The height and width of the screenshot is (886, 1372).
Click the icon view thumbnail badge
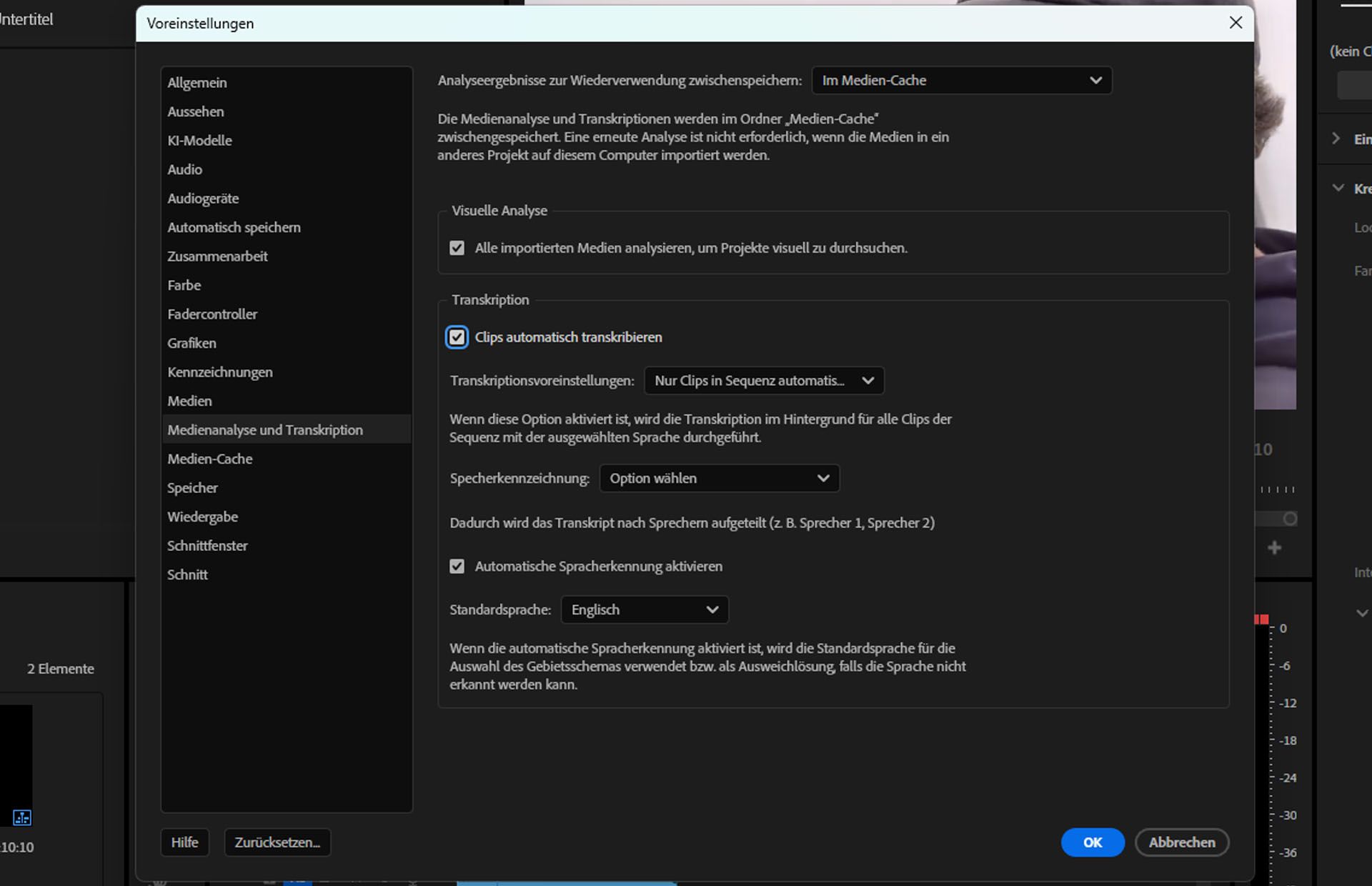(22, 817)
